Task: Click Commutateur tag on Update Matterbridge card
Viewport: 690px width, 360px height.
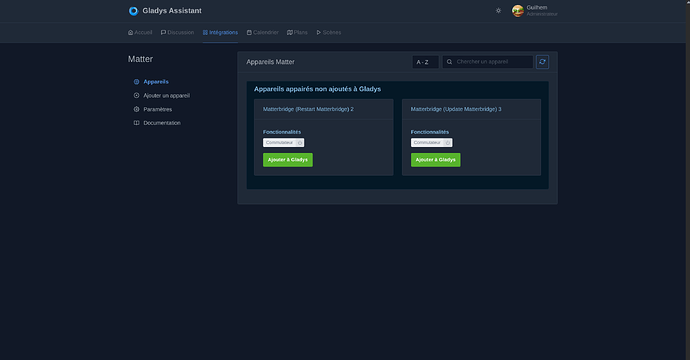Action: click(431, 143)
